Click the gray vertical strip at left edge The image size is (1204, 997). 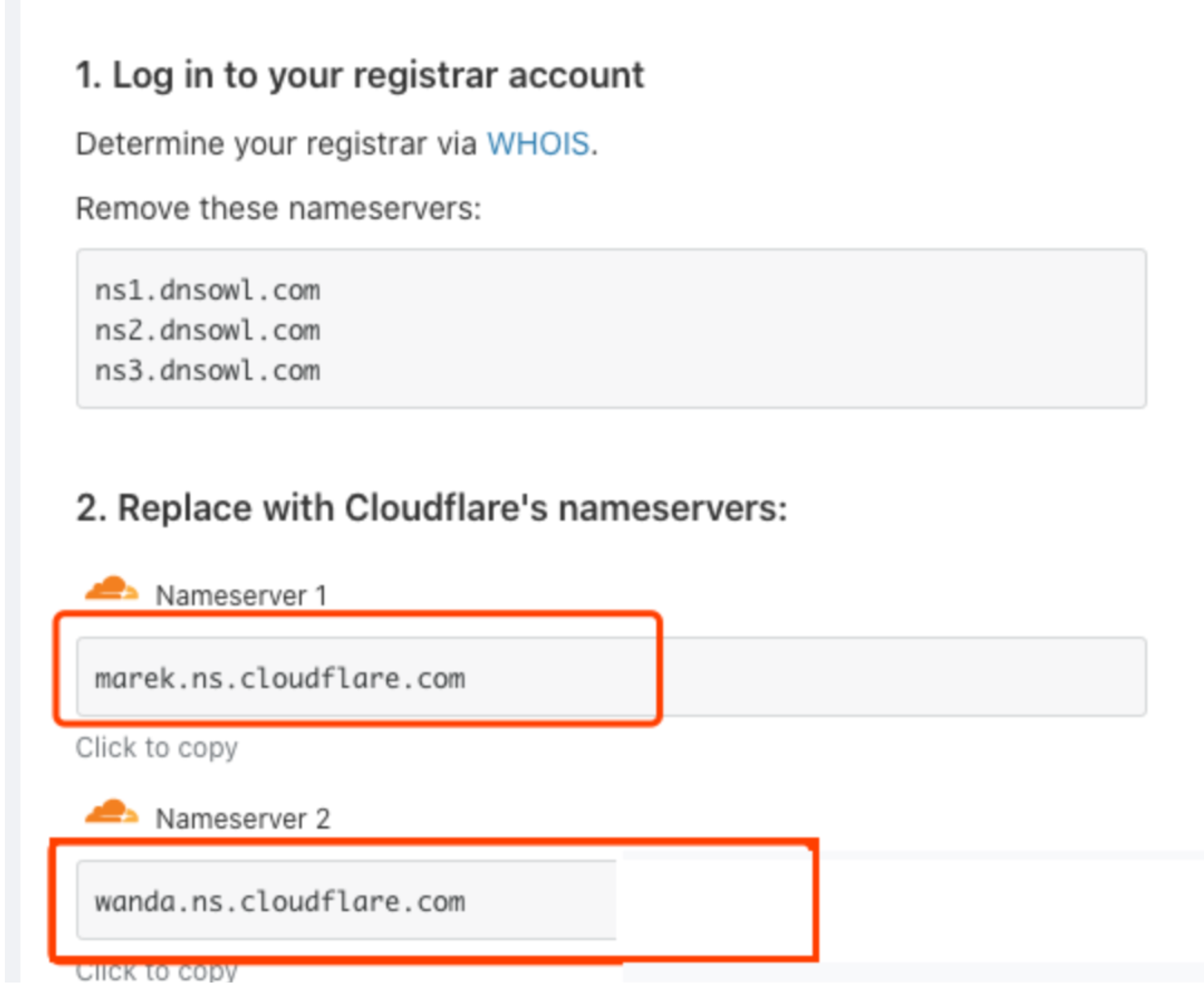point(11,482)
